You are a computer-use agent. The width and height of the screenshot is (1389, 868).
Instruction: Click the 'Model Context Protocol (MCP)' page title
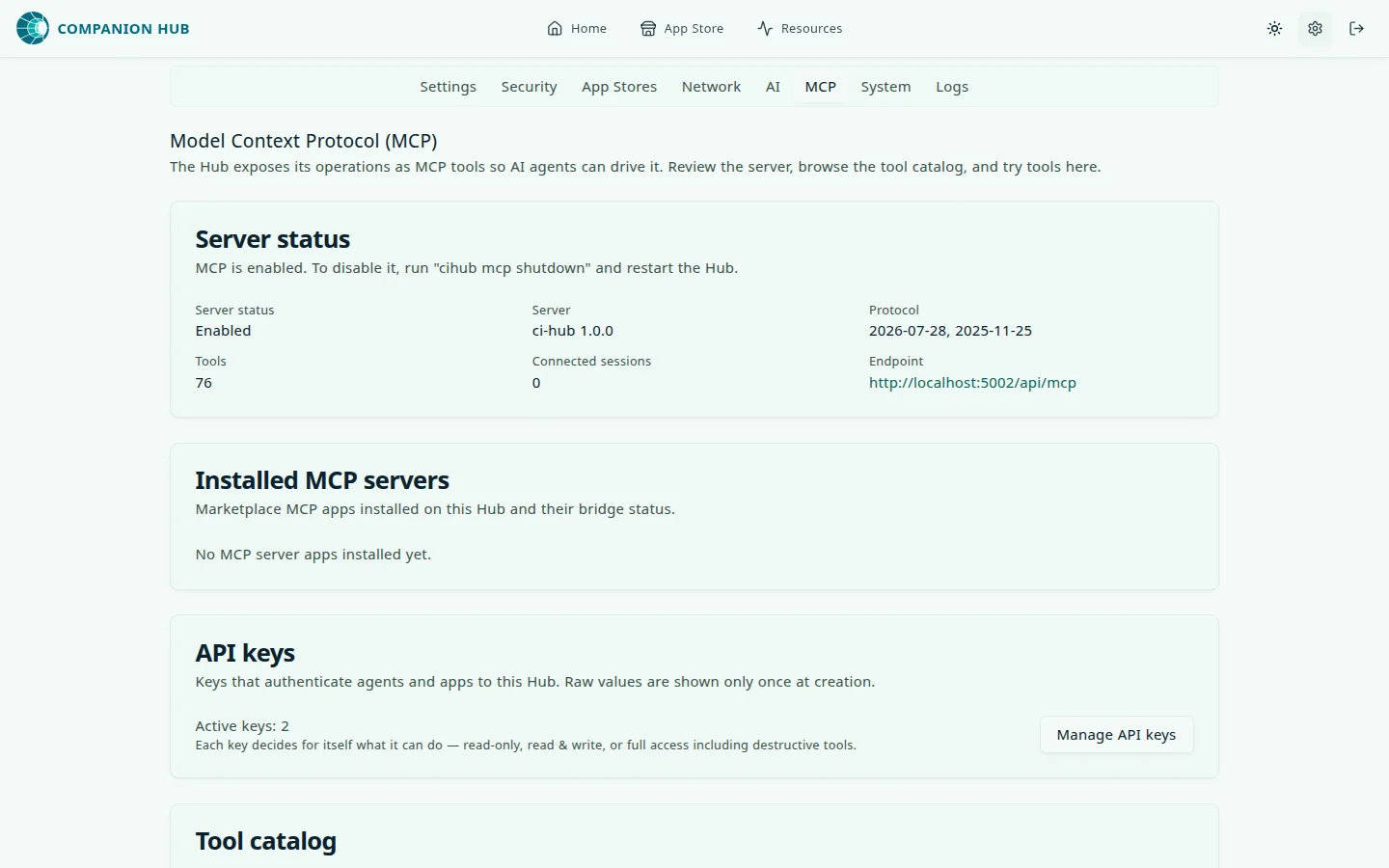tap(304, 141)
